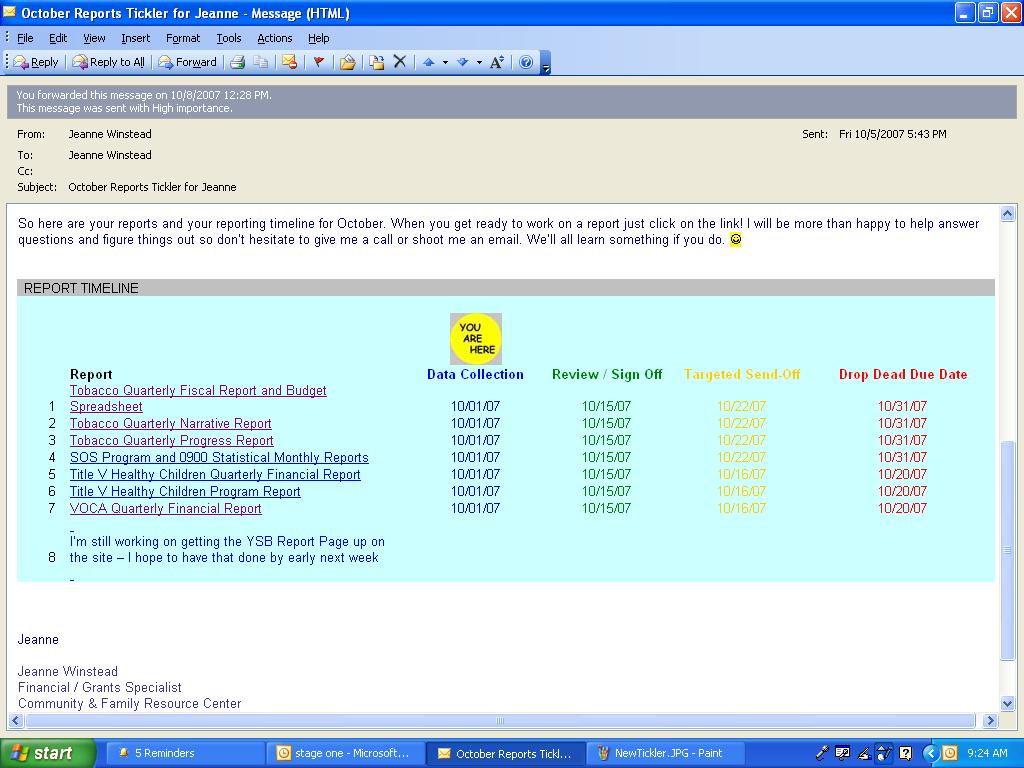Open the VOCA Quarterly Financial Report link

point(165,508)
